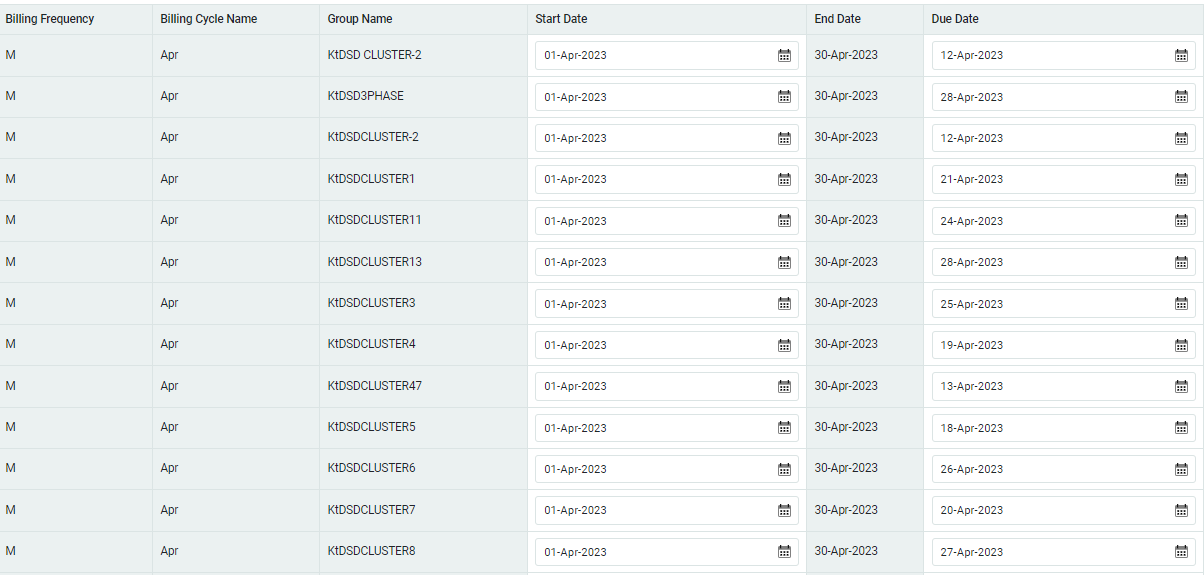Open Due Date calendar for KtDSDCLUSTER11 row

coord(1181,221)
